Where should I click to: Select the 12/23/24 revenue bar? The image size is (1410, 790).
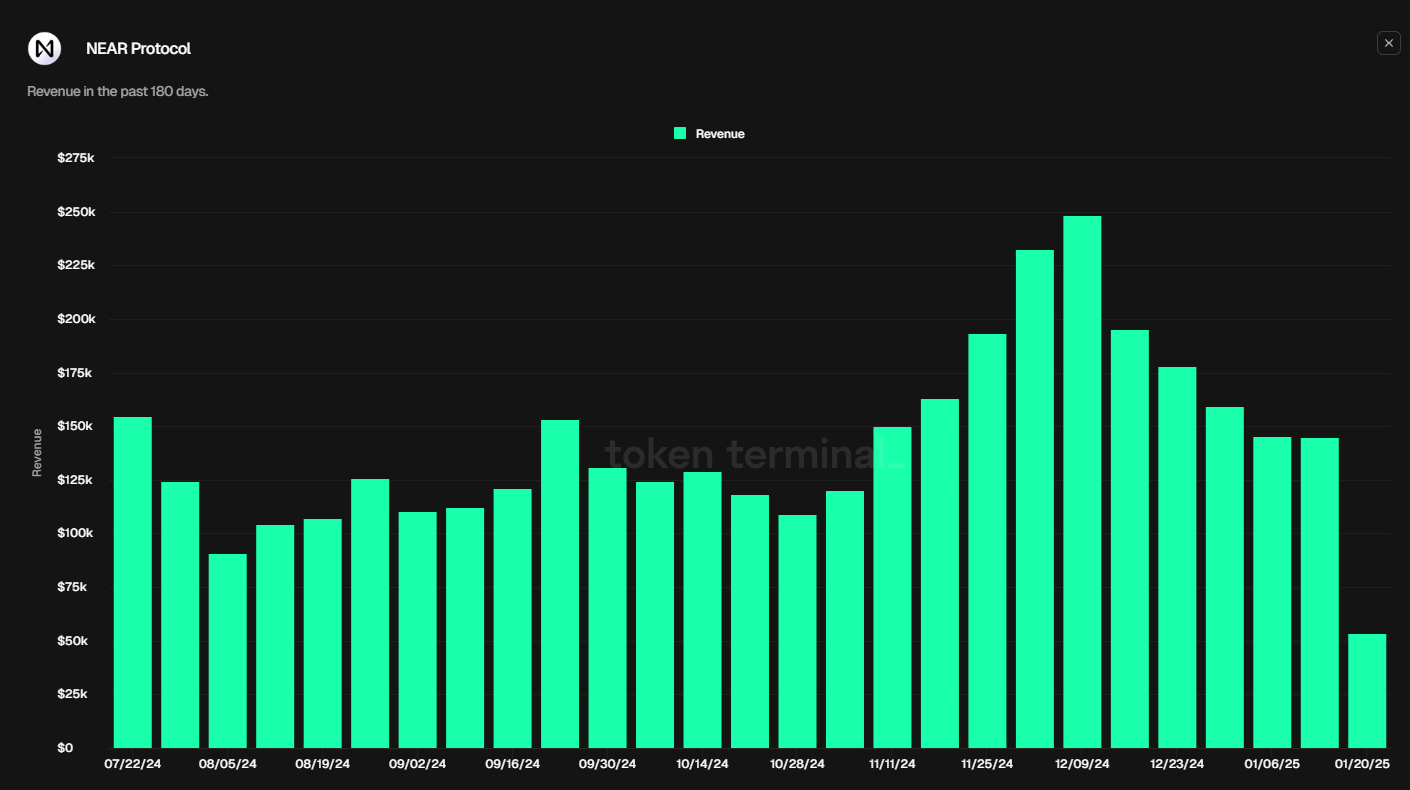(x=1178, y=557)
